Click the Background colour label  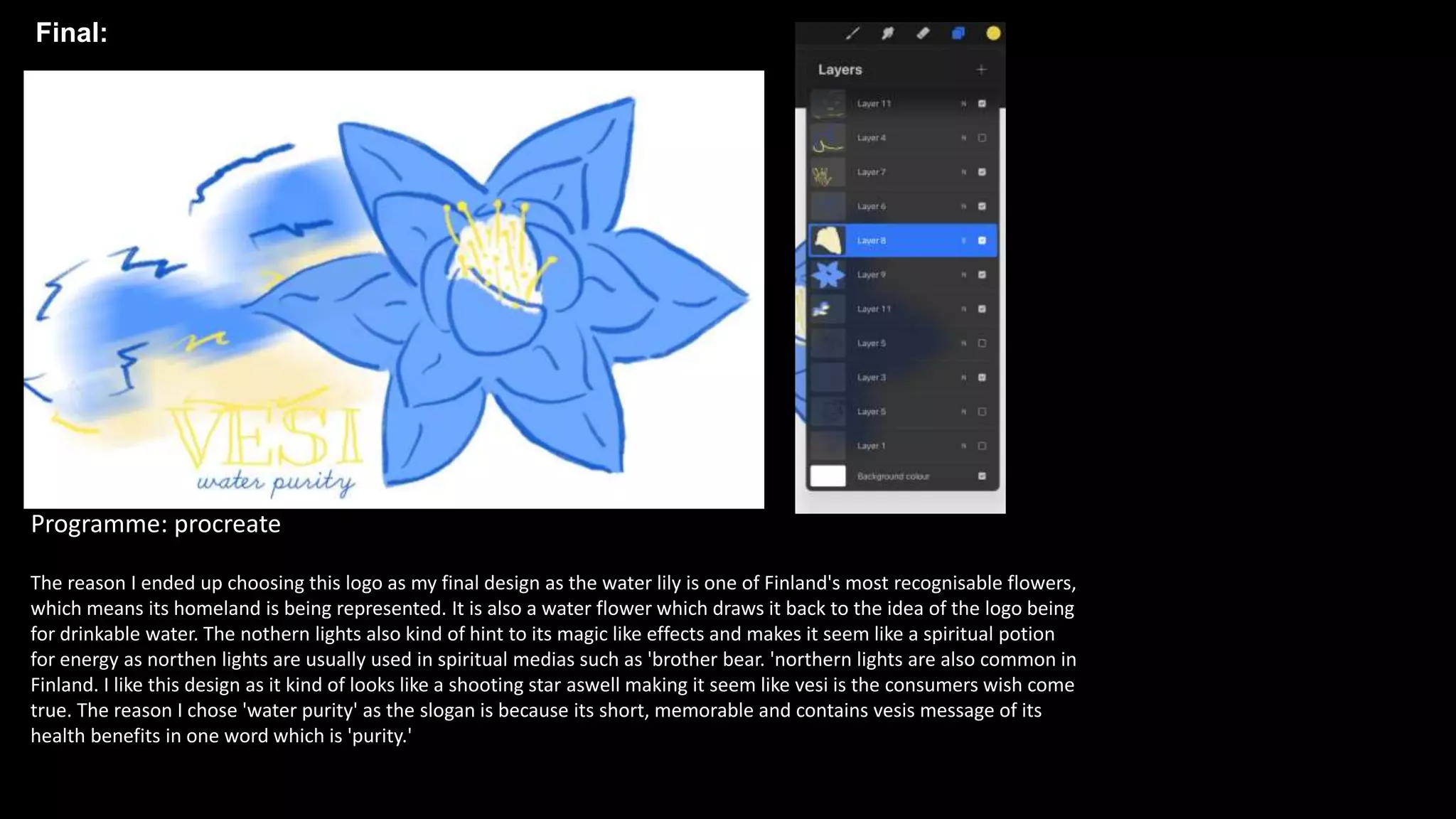click(893, 476)
